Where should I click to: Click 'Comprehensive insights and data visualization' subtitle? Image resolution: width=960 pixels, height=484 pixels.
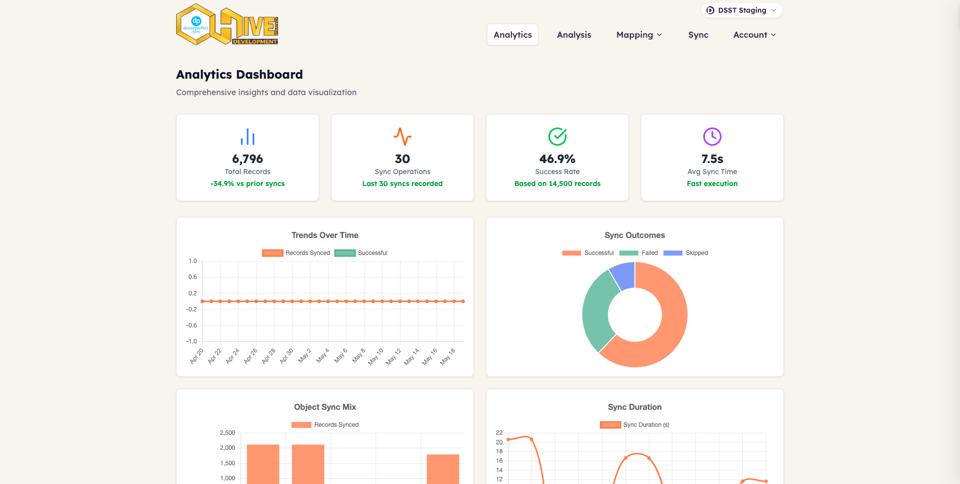pos(266,92)
